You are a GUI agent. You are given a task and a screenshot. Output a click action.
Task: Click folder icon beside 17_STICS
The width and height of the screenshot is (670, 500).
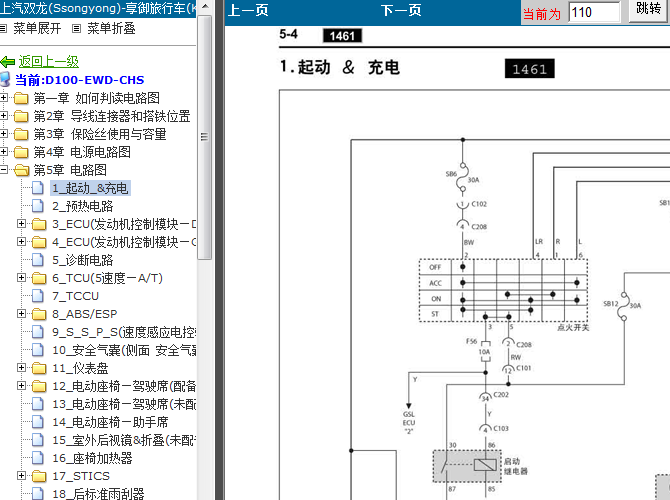(x=39, y=476)
